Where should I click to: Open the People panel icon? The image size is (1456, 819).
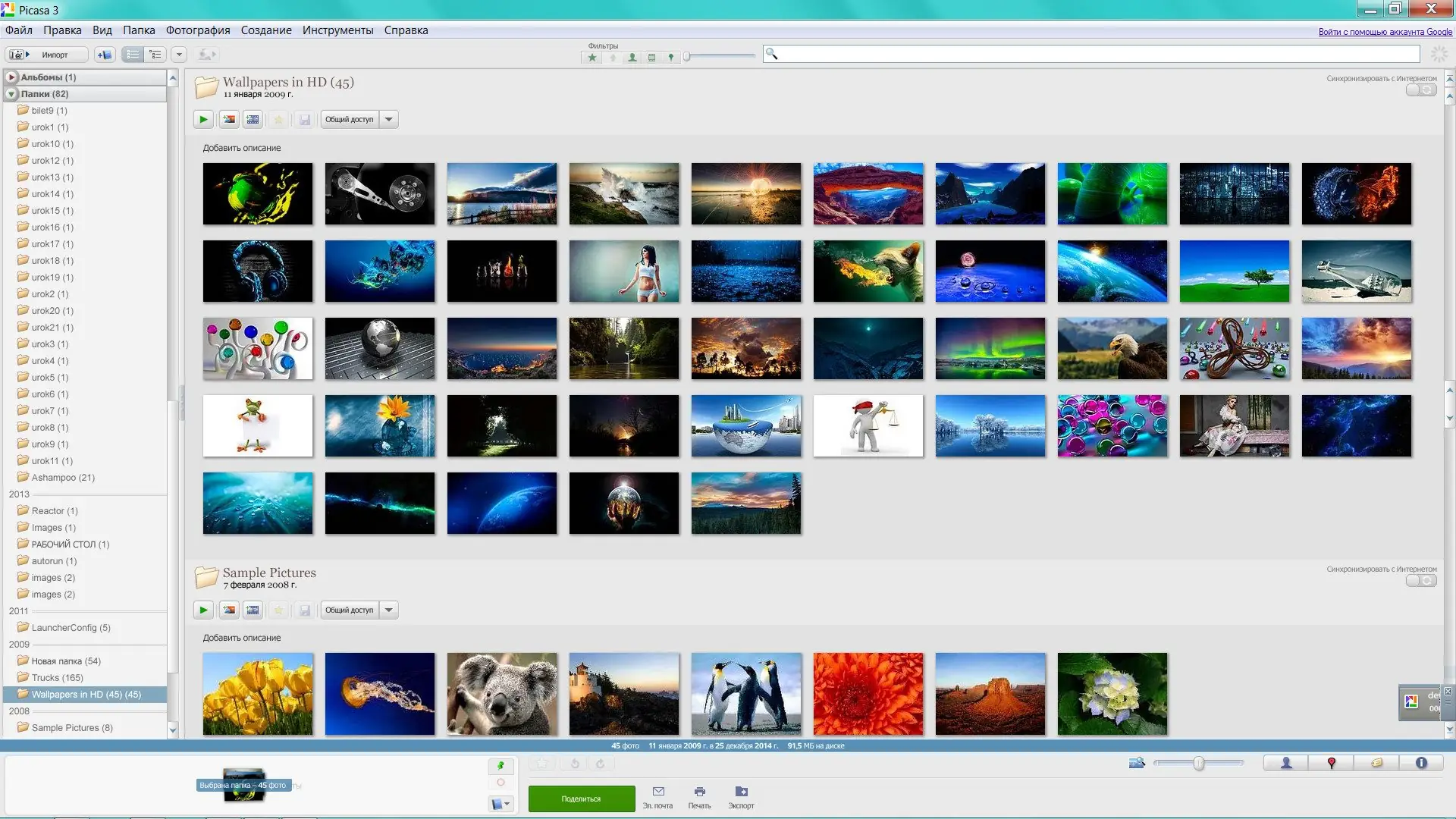pos(1286,763)
